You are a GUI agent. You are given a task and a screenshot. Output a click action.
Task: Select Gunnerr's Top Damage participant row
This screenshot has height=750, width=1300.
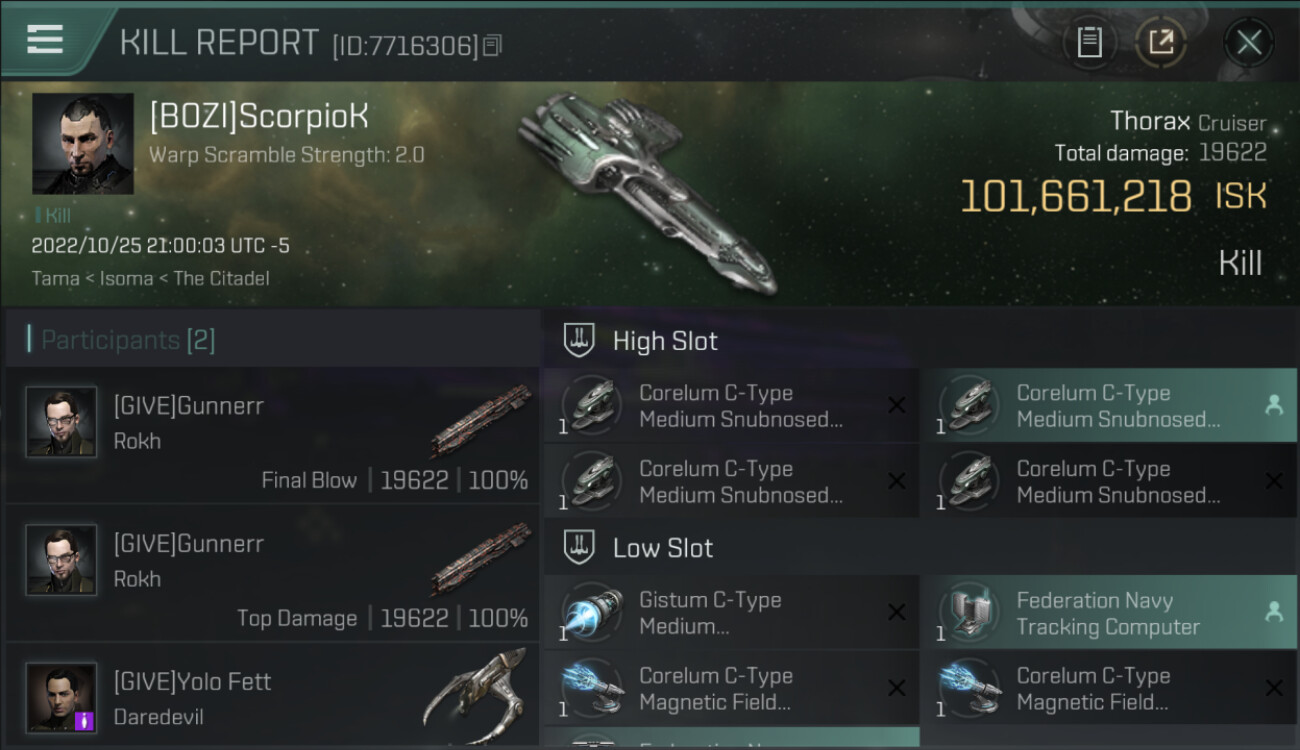272,573
